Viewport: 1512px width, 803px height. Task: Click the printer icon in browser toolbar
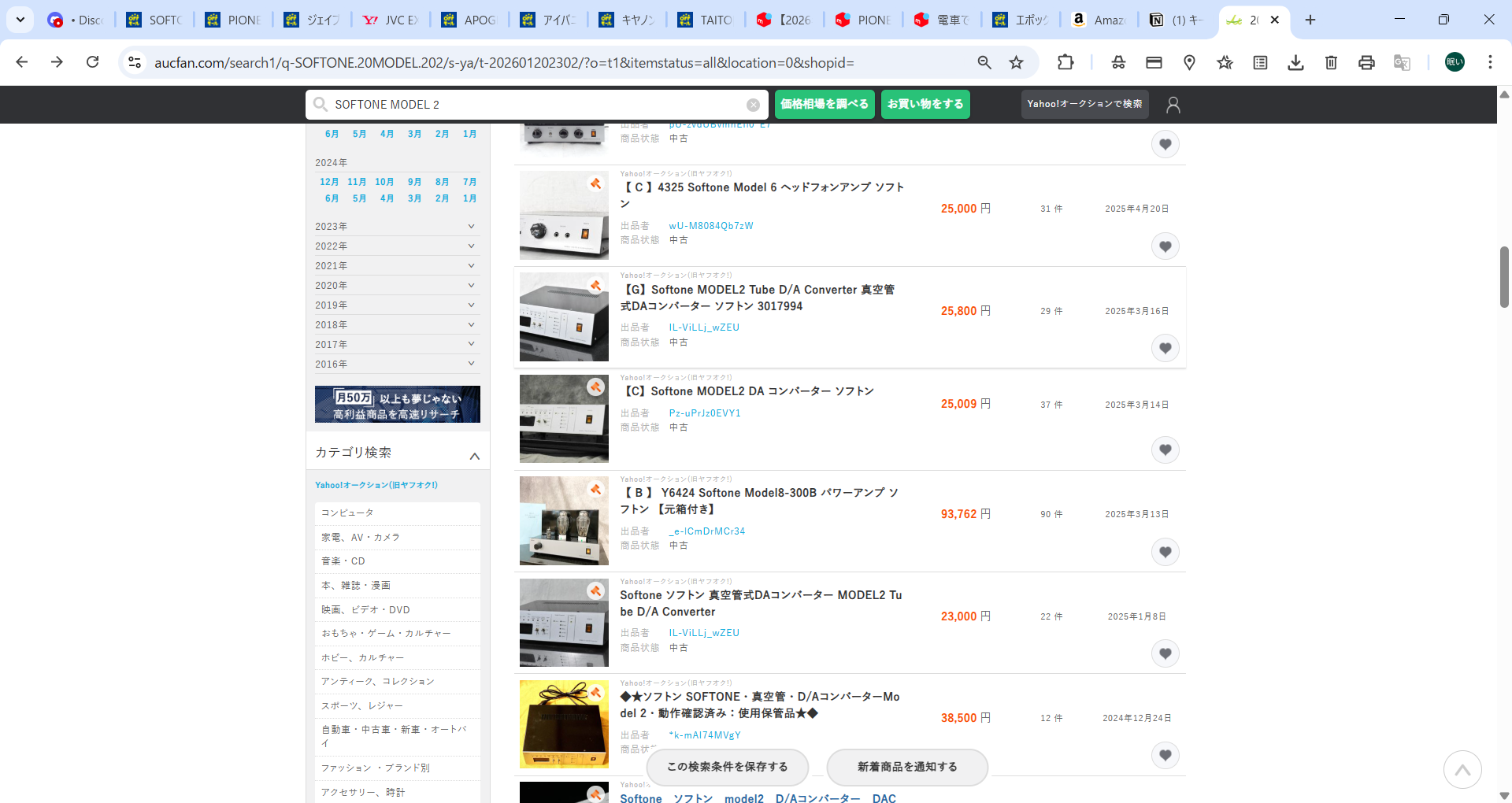[x=1366, y=62]
